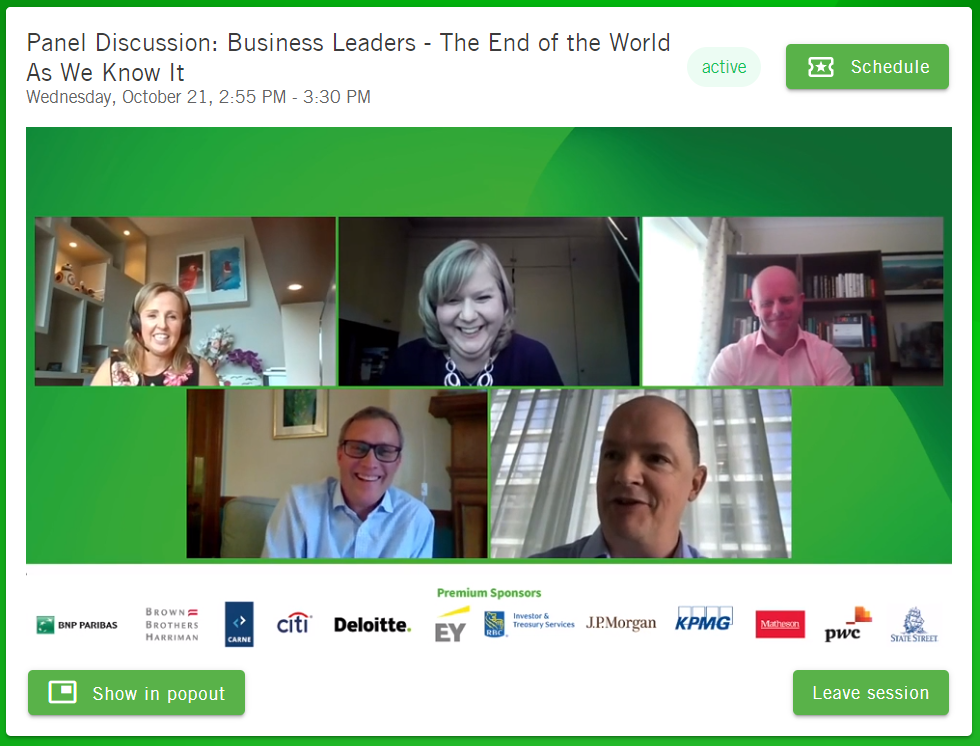Viewport: 980px width, 746px height.
Task: Click the J.P.Morgan logo
Action: pos(621,623)
